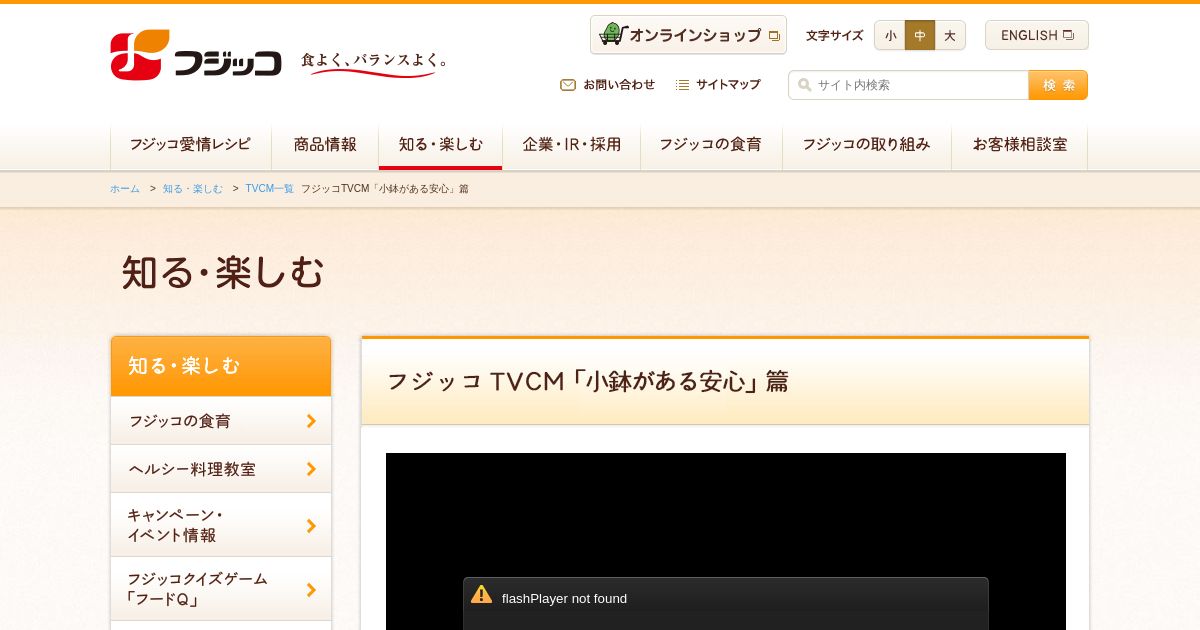Viewport: 1200px width, 630px height.
Task: Open フジッコ愛情レシピ nav tab
Action: point(190,146)
